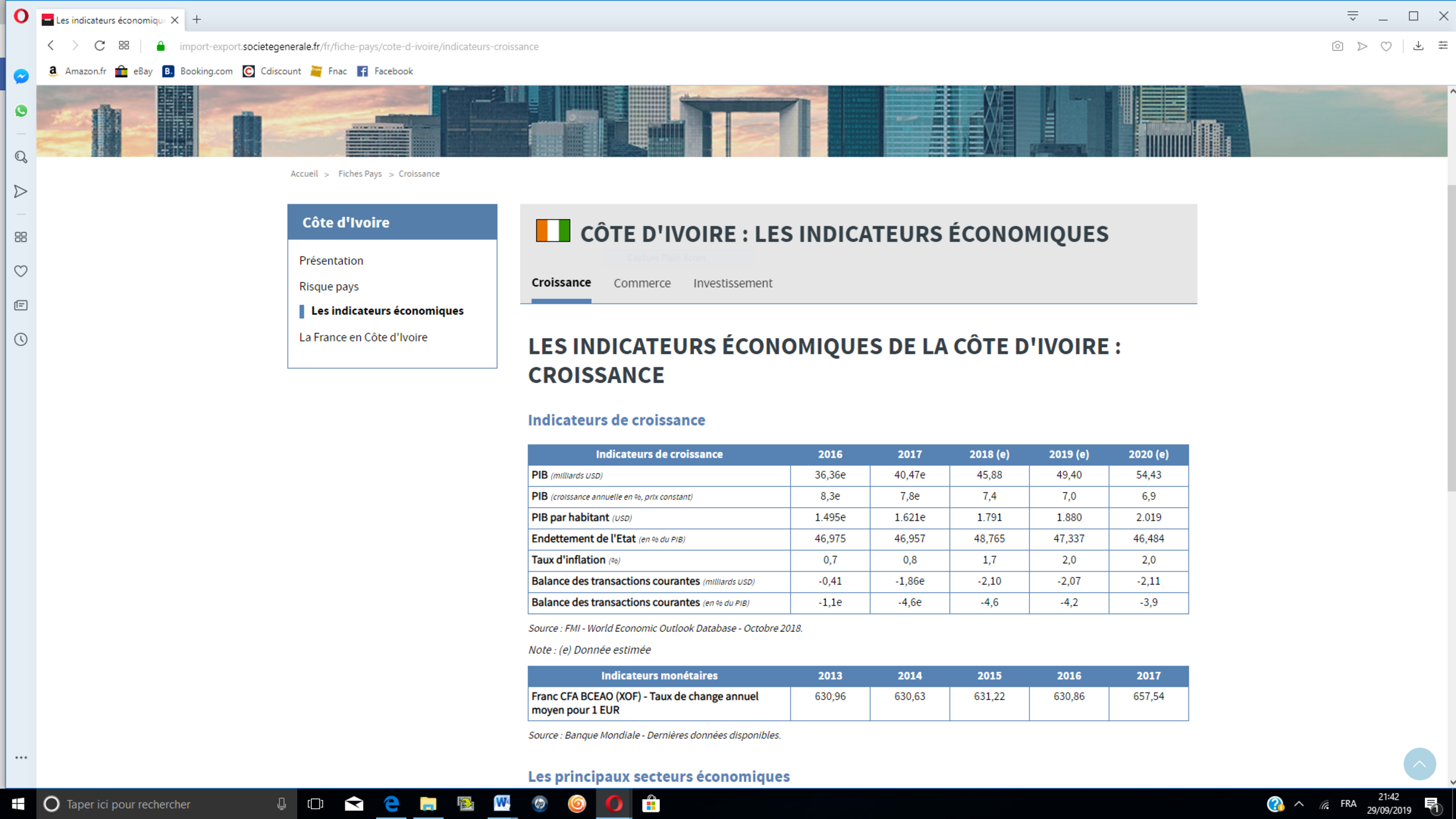Click the scroll-to-top round button
This screenshot has height=819, width=1456.
1419,764
